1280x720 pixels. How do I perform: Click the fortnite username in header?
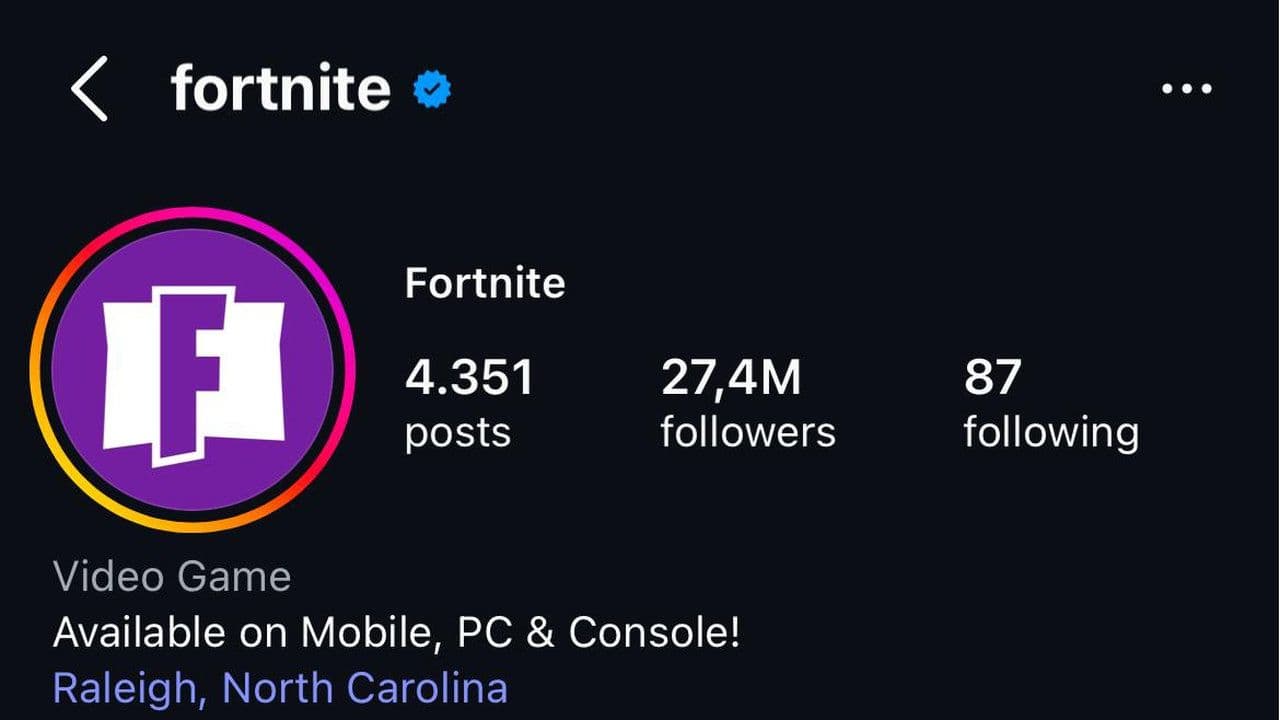[280, 89]
